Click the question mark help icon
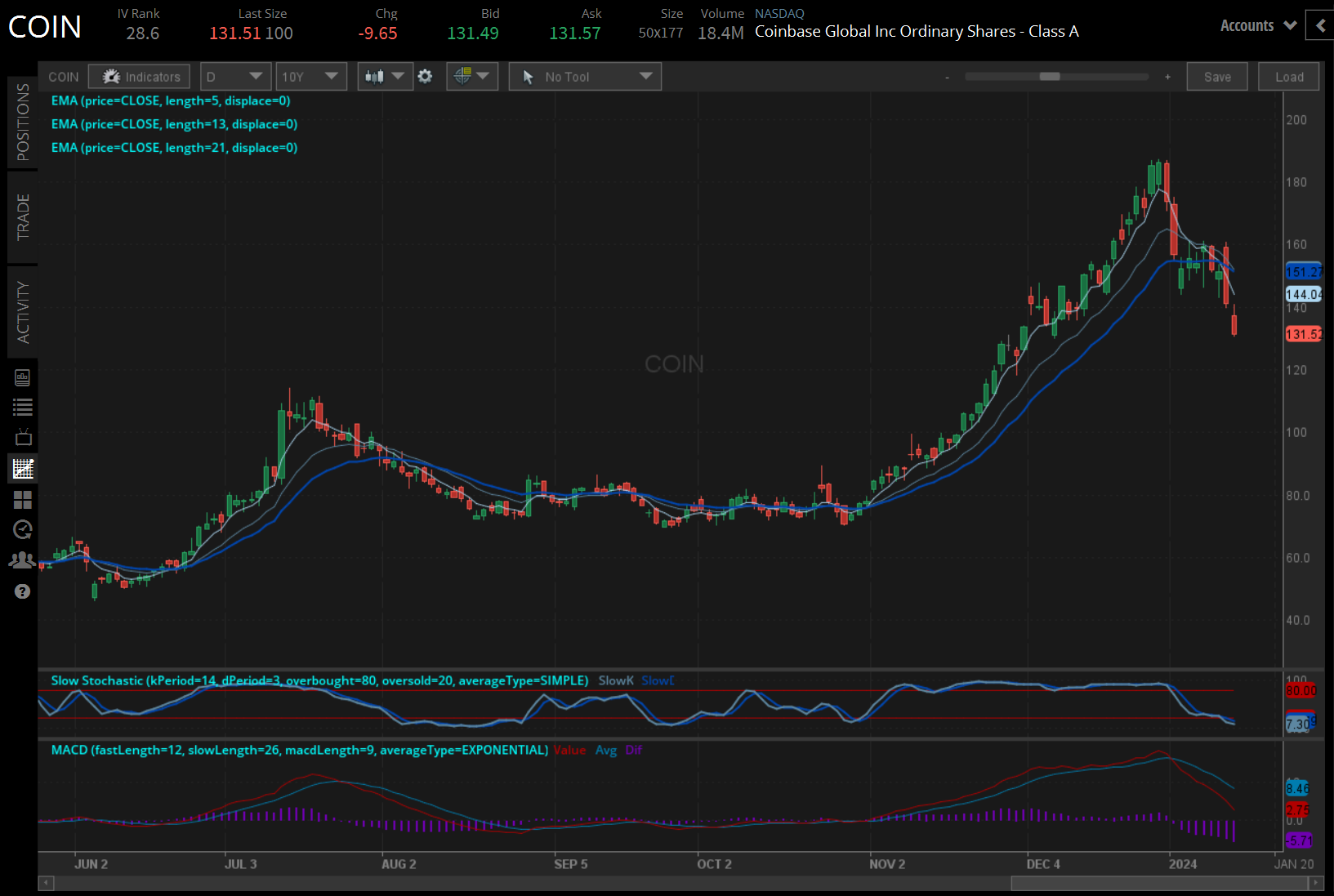Viewport: 1334px width, 896px height. click(x=23, y=591)
